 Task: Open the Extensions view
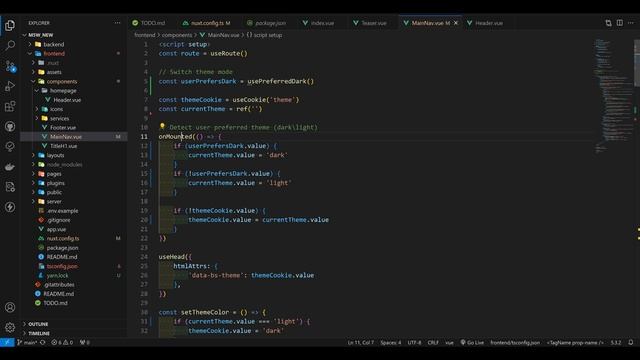click(10, 106)
